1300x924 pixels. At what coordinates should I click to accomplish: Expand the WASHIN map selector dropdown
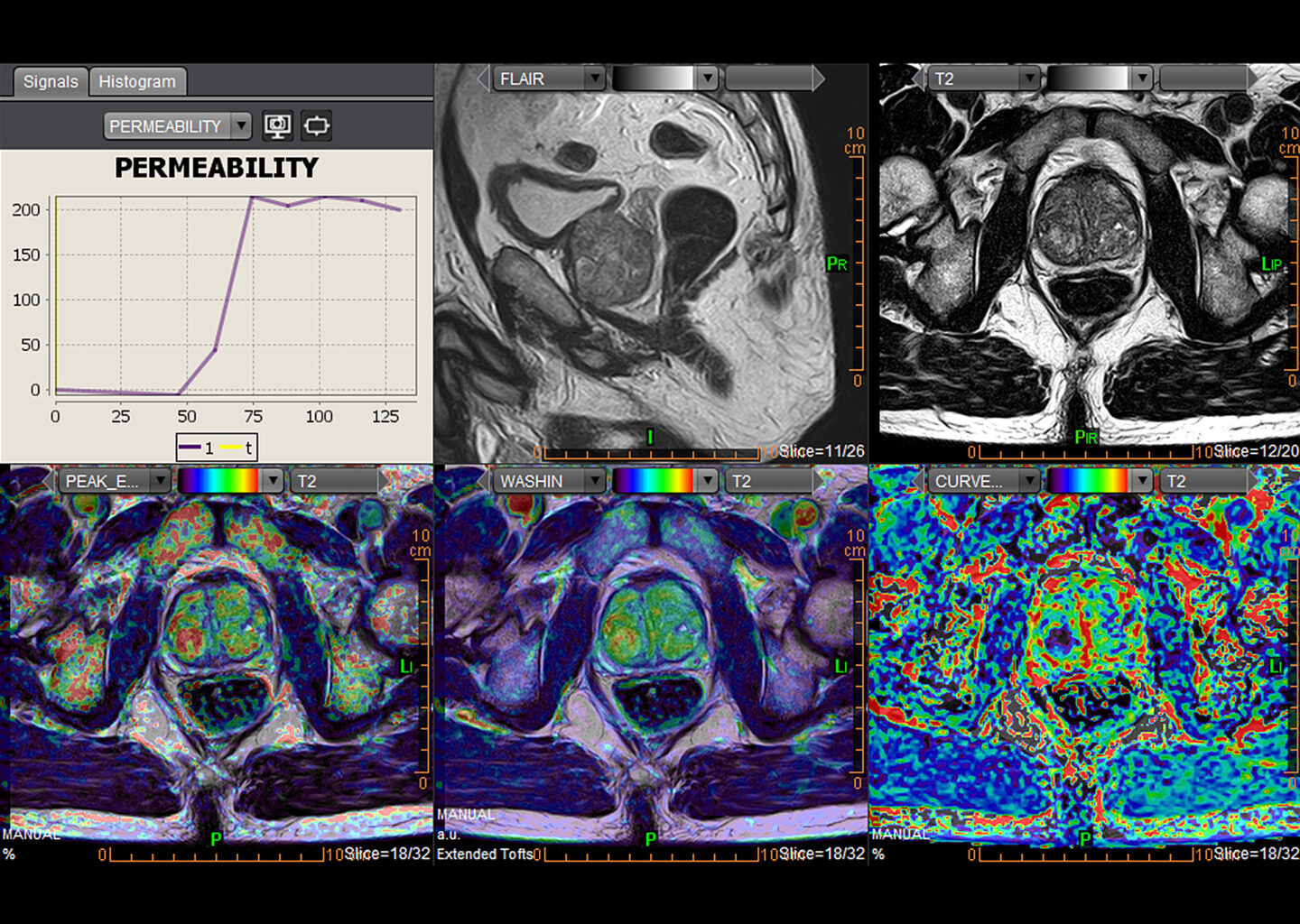coord(595,481)
